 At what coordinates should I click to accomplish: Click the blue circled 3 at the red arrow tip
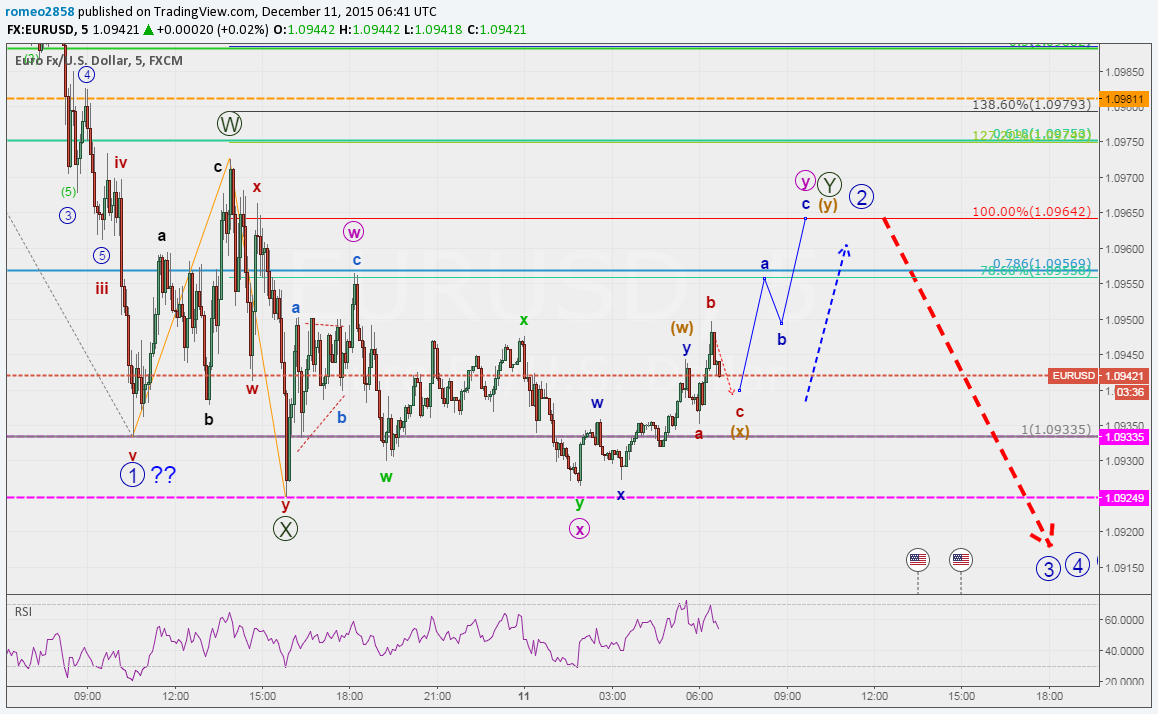tap(1048, 568)
